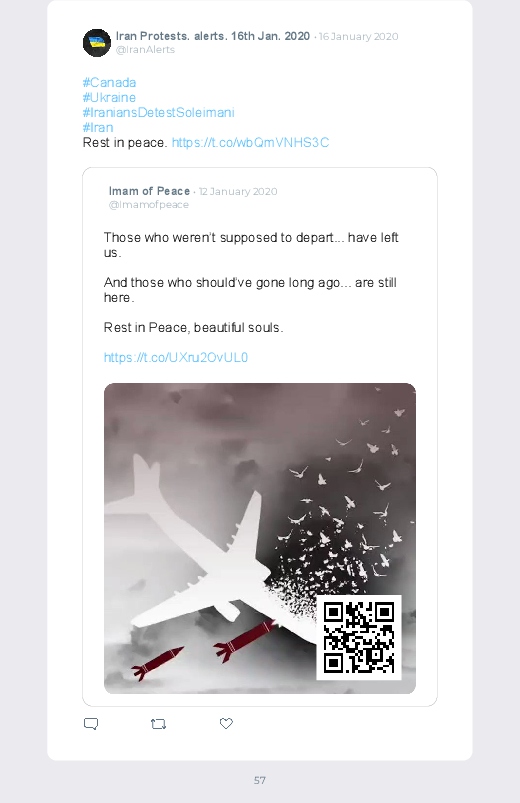Open the #Canada hashtag
This screenshot has height=803, width=520.
tap(109, 82)
